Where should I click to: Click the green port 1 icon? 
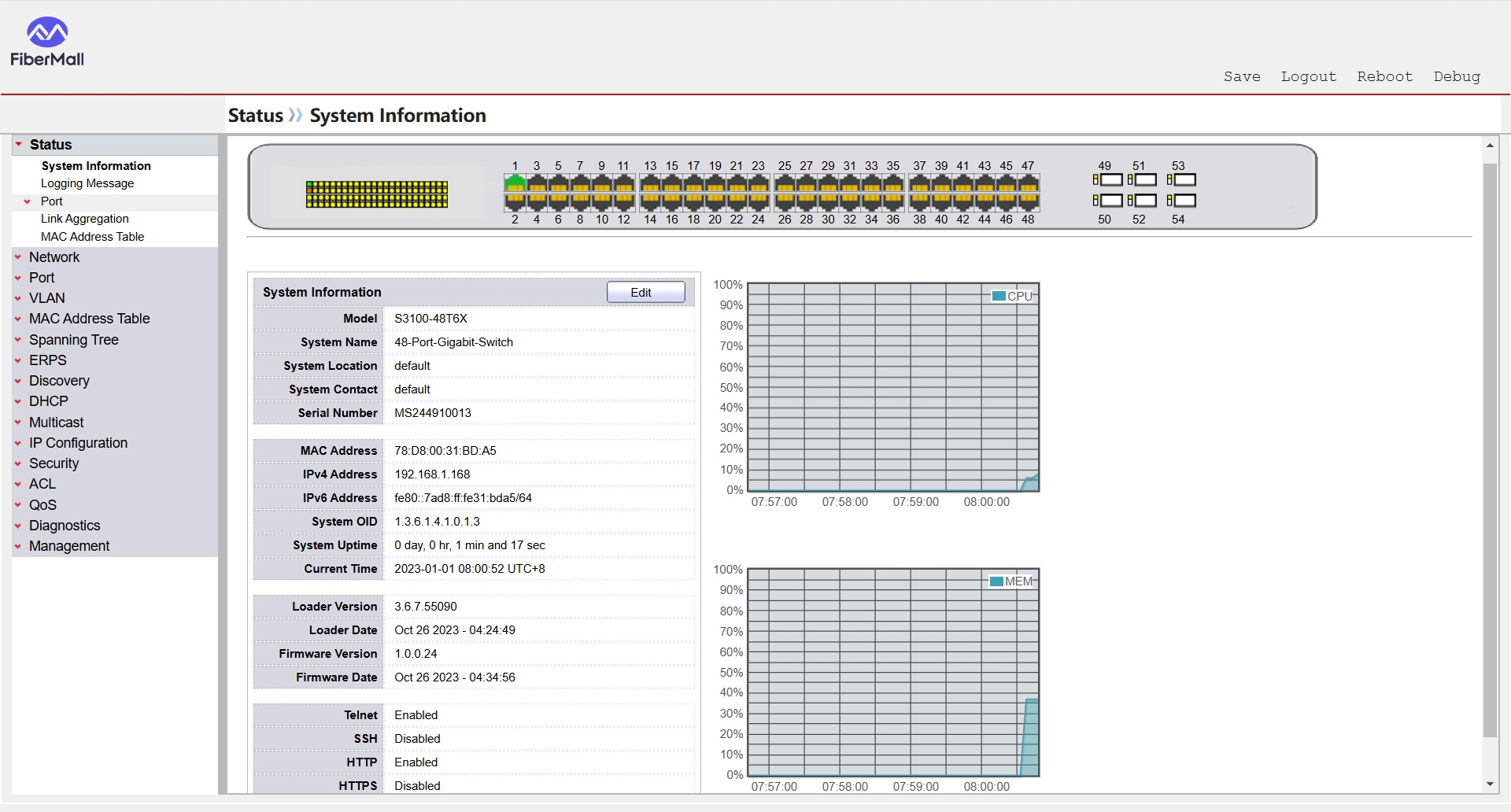pyautogui.click(x=515, y=184)
